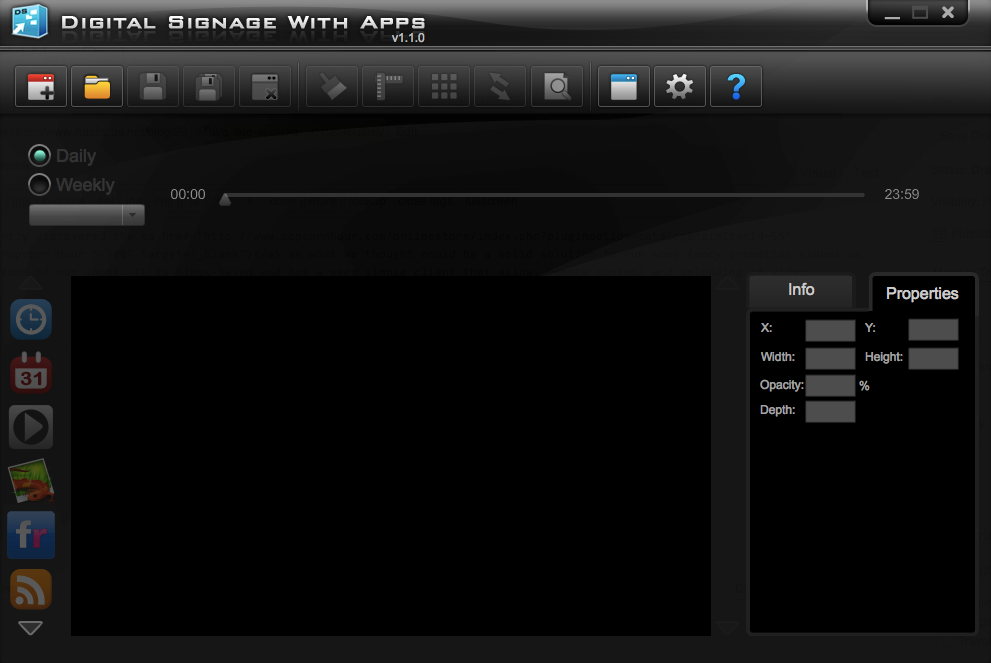
Task: Add the RSS feed app from sidebar
Action: pyautogui.click(x=31, y=589)
